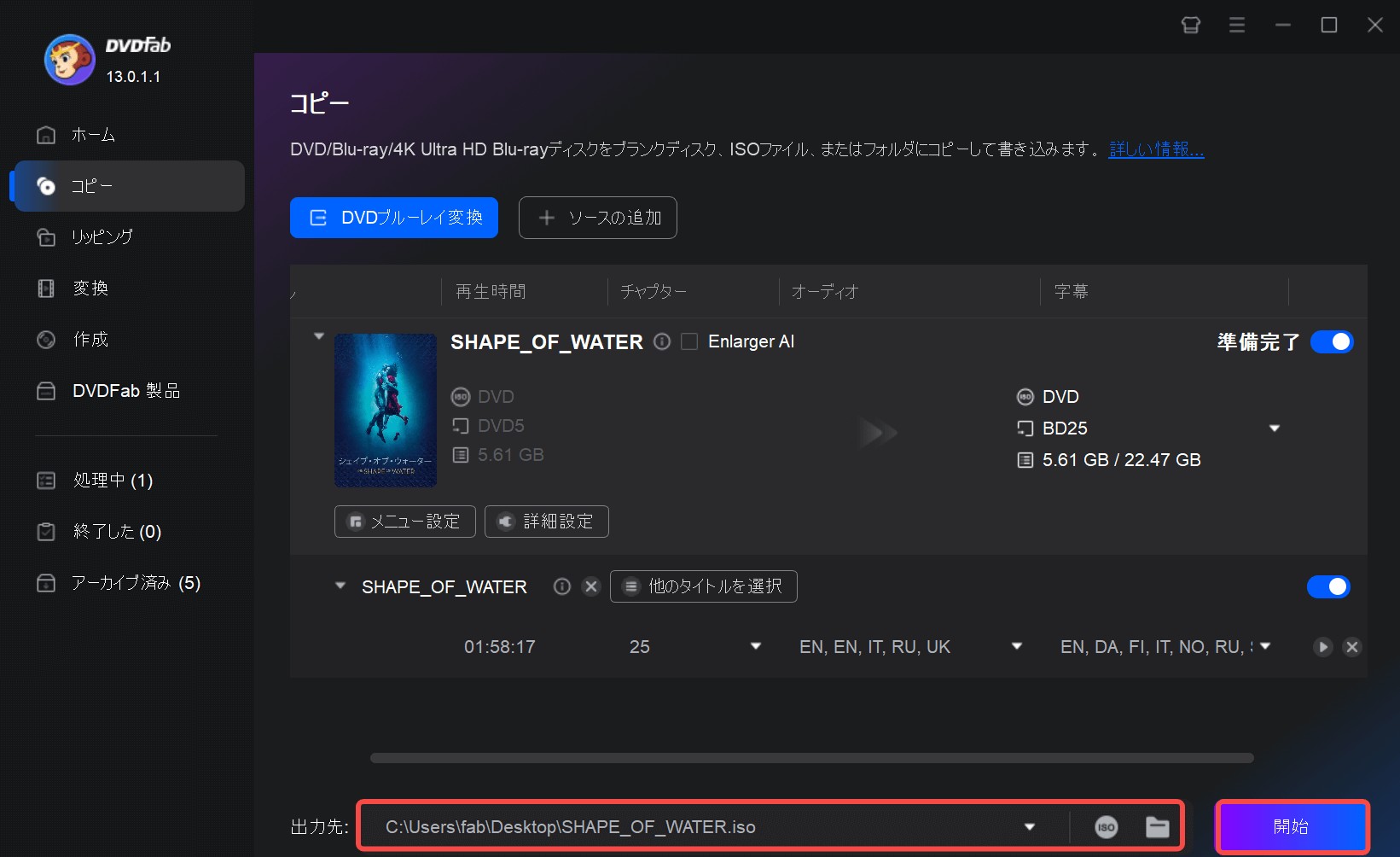Click the source DVD5 icon

pyautogui.click(x=461, y=426)
